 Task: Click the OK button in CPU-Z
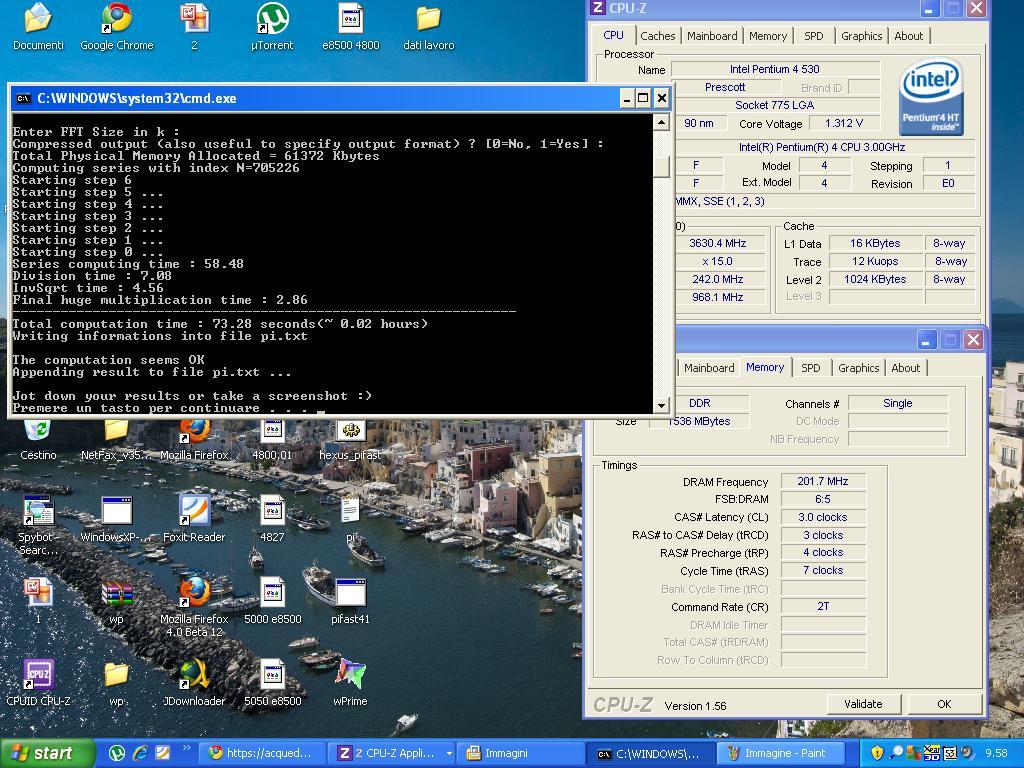point(944,704)
